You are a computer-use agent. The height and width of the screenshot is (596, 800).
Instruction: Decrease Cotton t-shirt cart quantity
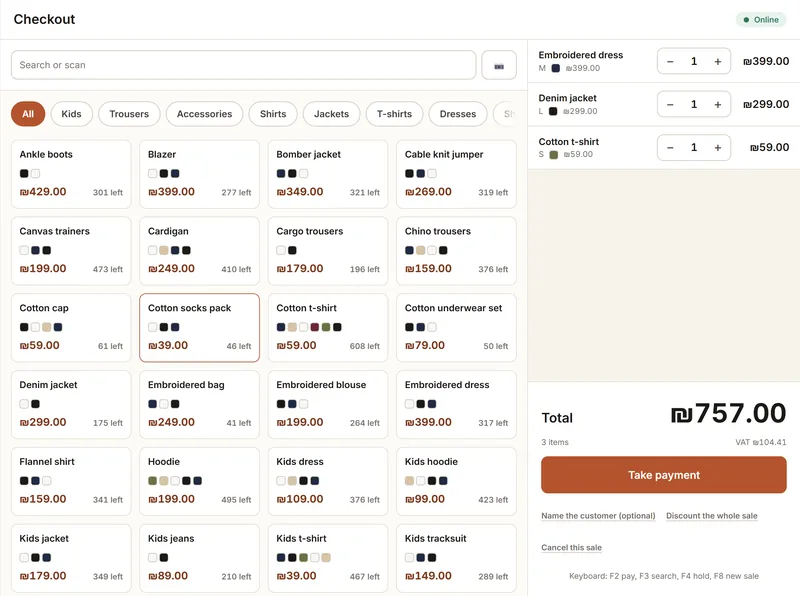pos(670,147)
